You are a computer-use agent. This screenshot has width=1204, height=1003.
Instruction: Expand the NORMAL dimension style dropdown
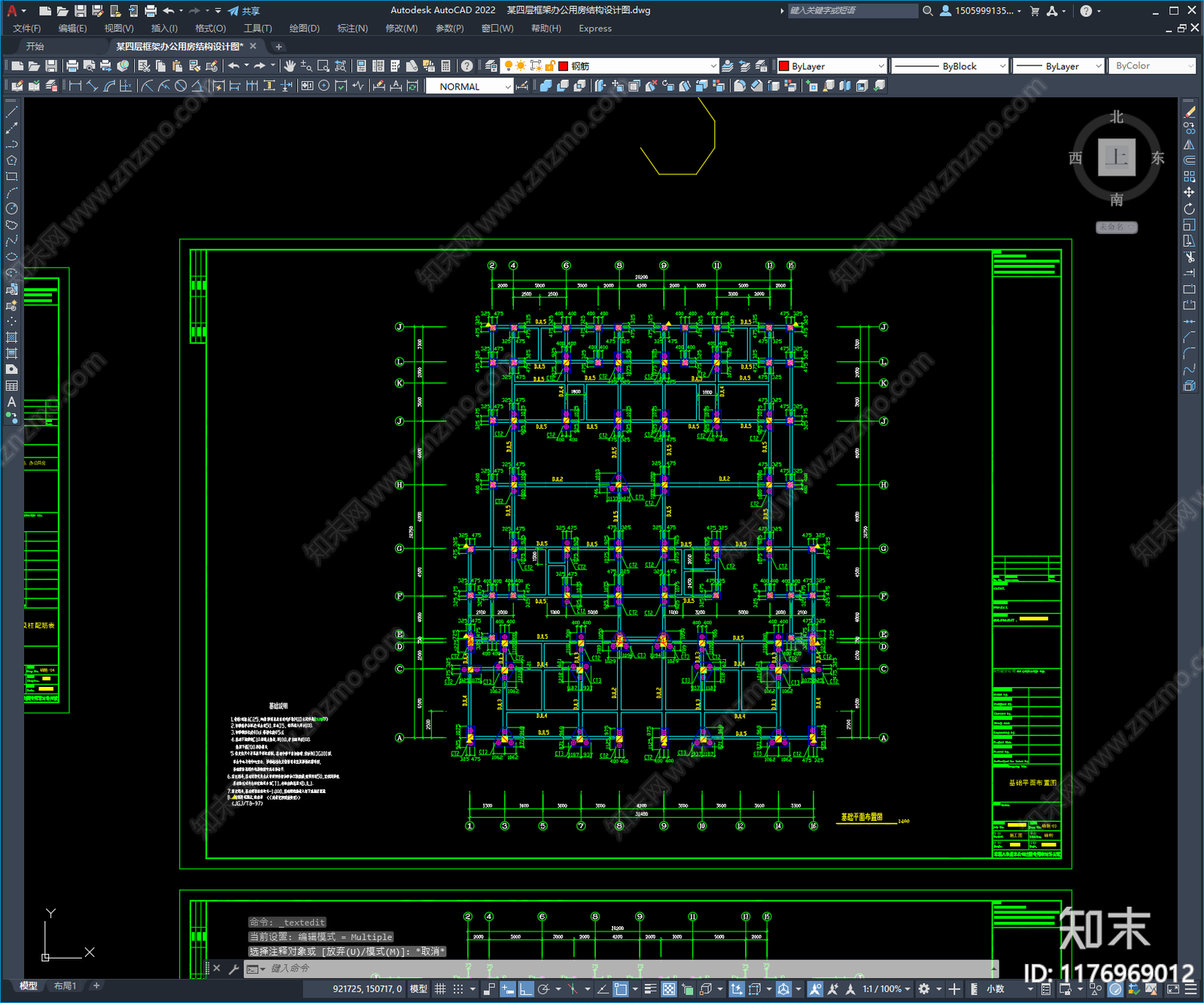[507, 87]
